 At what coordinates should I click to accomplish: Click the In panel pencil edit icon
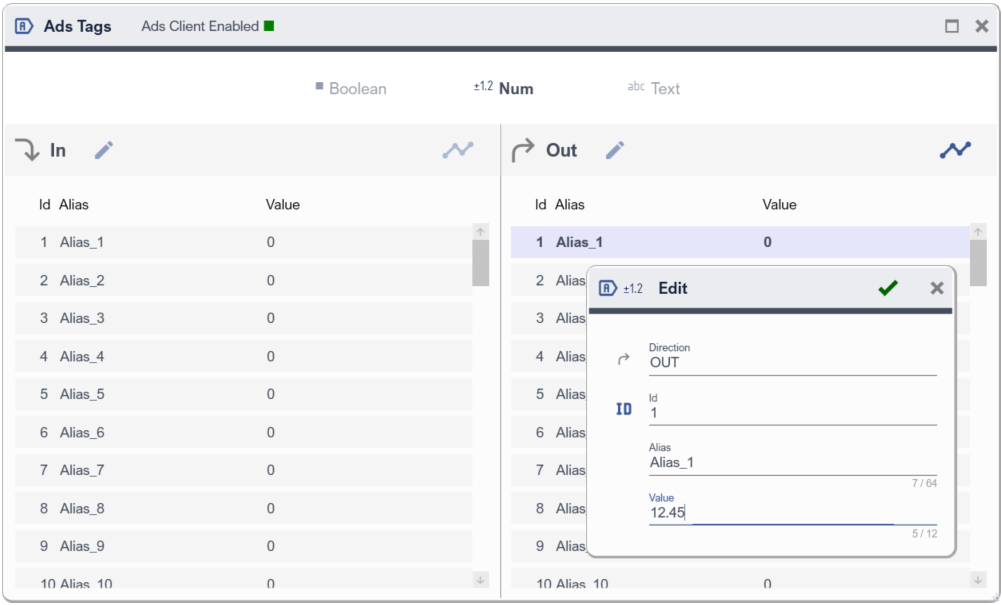(x=104, y=150)
